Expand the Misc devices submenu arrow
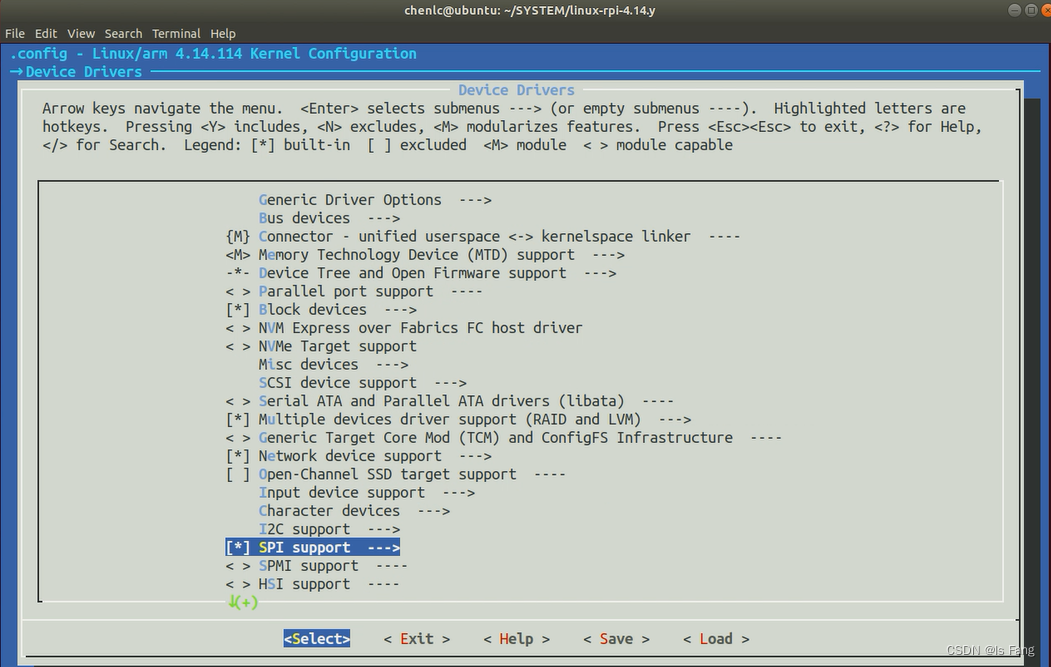 pos(392,365)
